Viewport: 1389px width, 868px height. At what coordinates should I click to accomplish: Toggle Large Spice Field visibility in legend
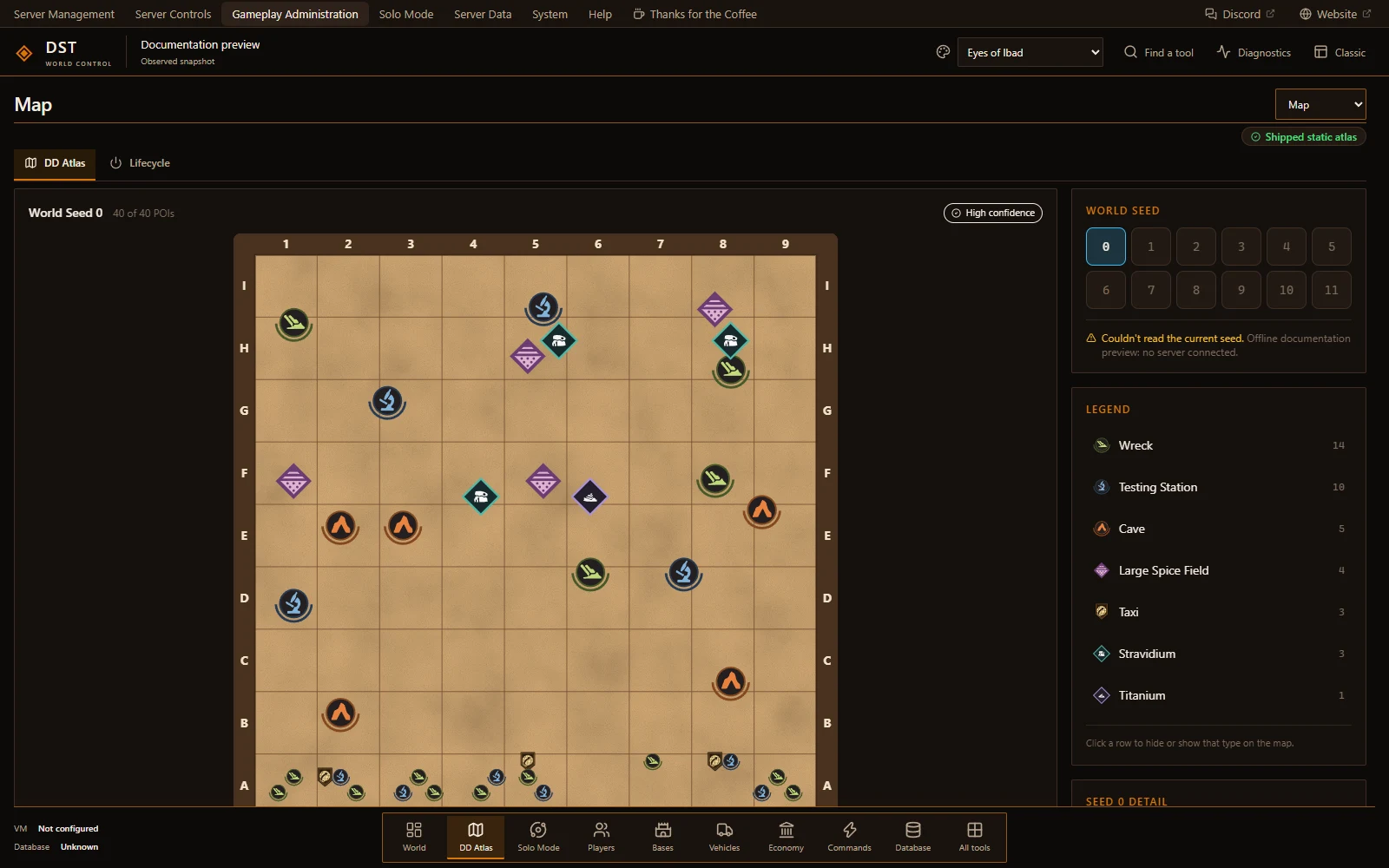tap(1219, 570)
